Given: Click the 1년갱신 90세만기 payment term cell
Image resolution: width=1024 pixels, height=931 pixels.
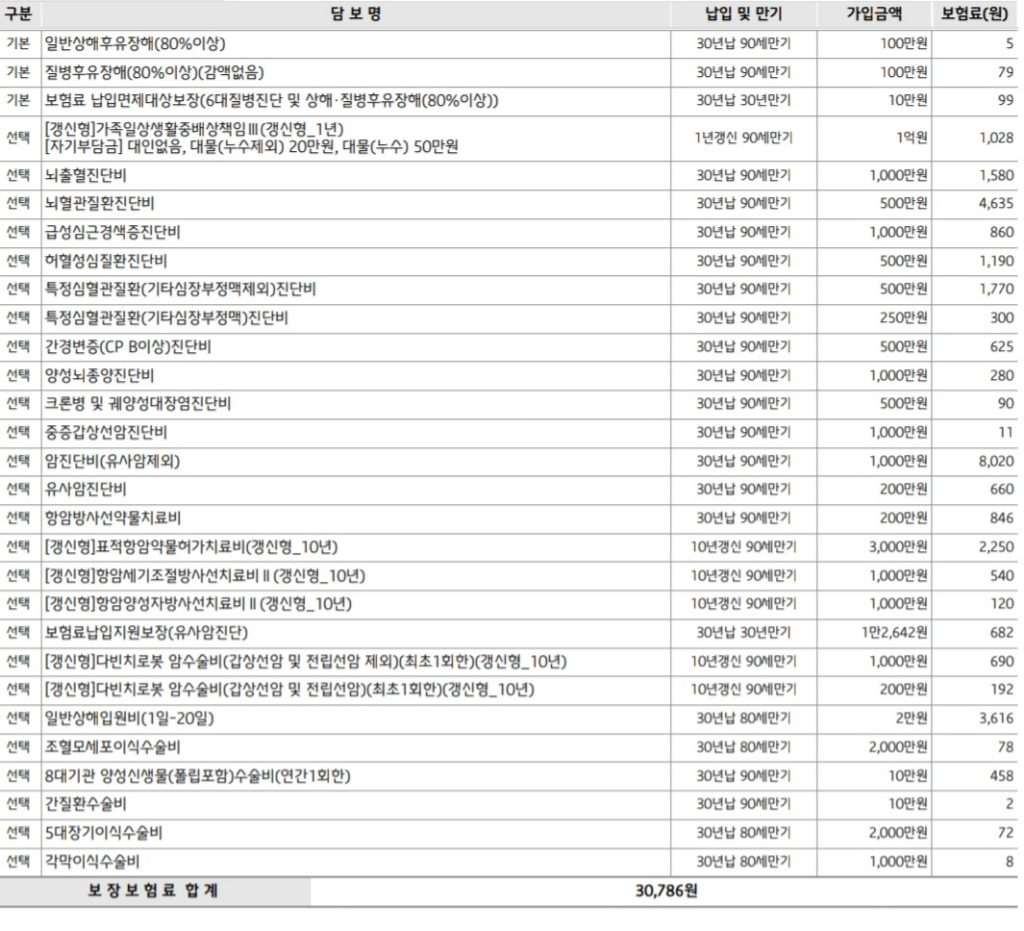Looking at the screenshot, I should 744,138.
